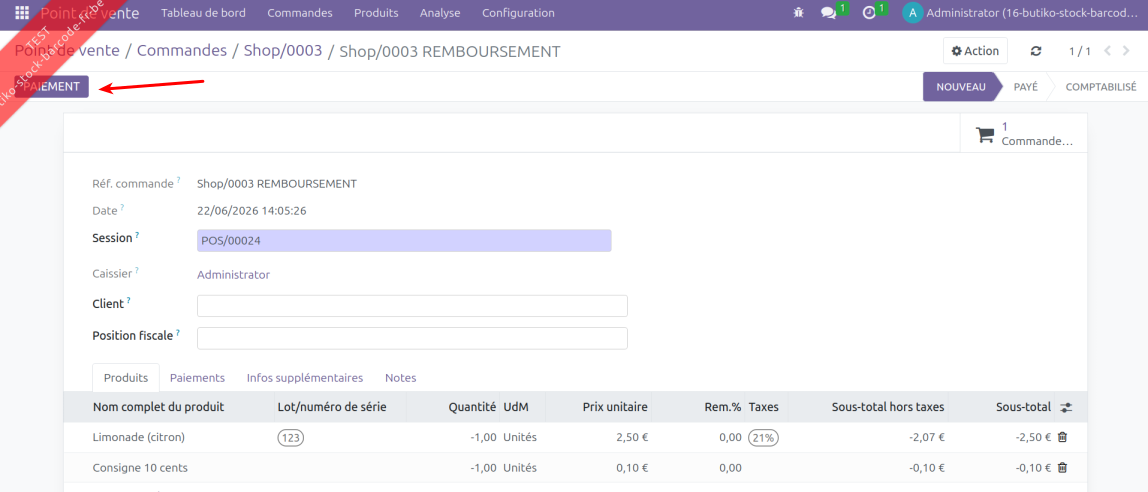Delete the Consigne 10 cents line
Screen dimensions: 1148x492
click(1063, 467)
